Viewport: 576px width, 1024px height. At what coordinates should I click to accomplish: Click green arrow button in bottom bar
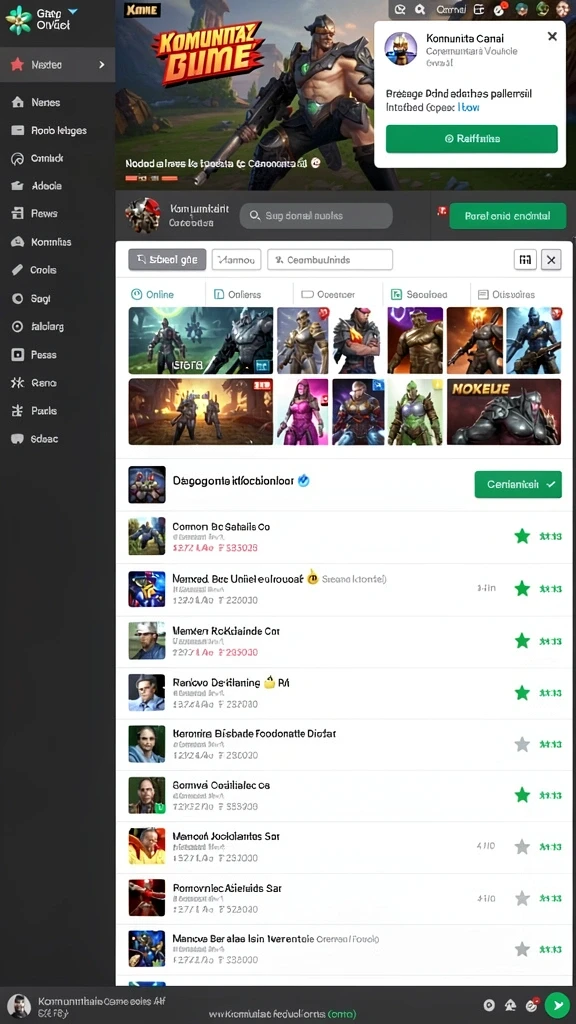[557, 1004]
